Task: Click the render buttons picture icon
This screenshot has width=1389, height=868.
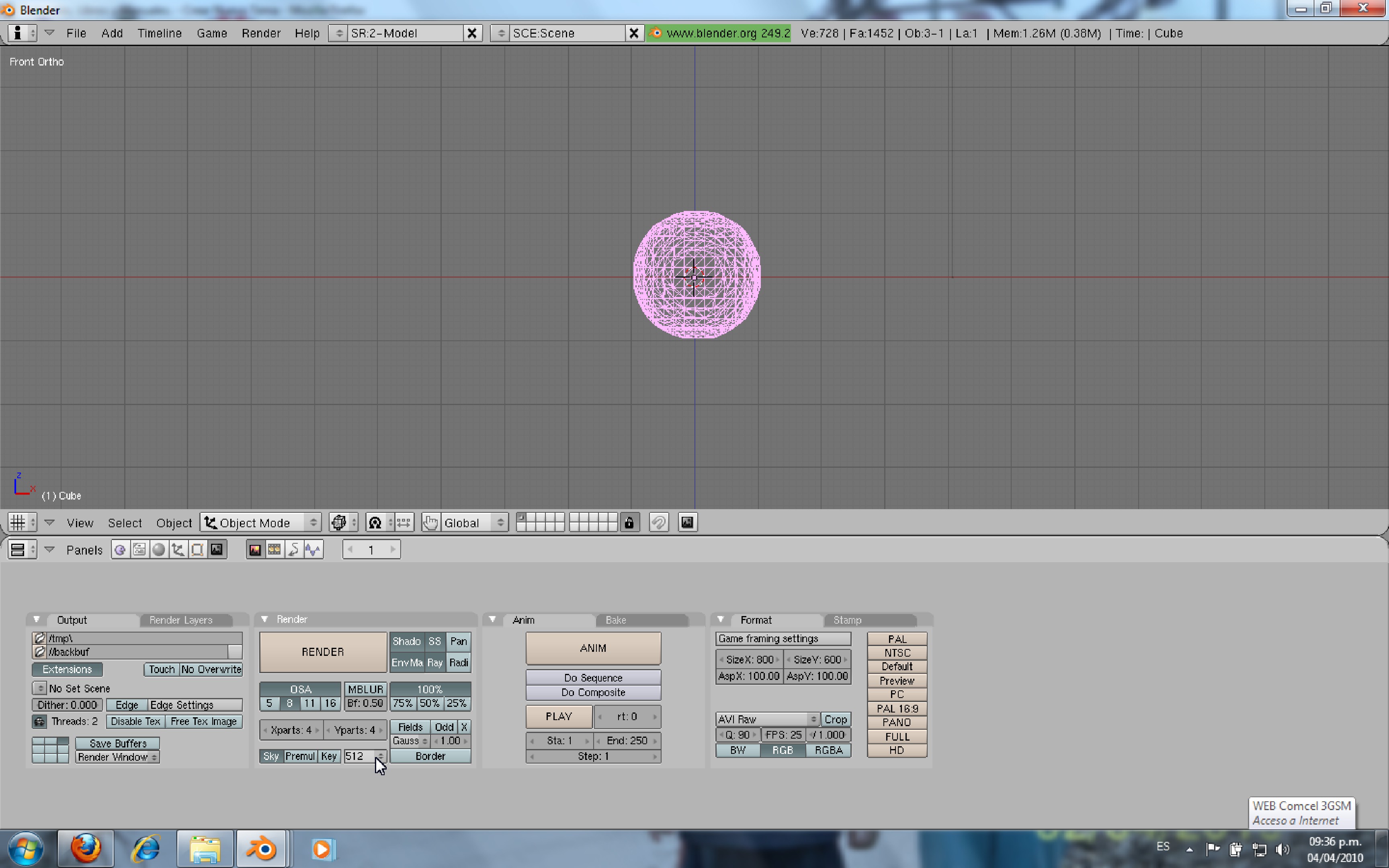Action: 255,550
